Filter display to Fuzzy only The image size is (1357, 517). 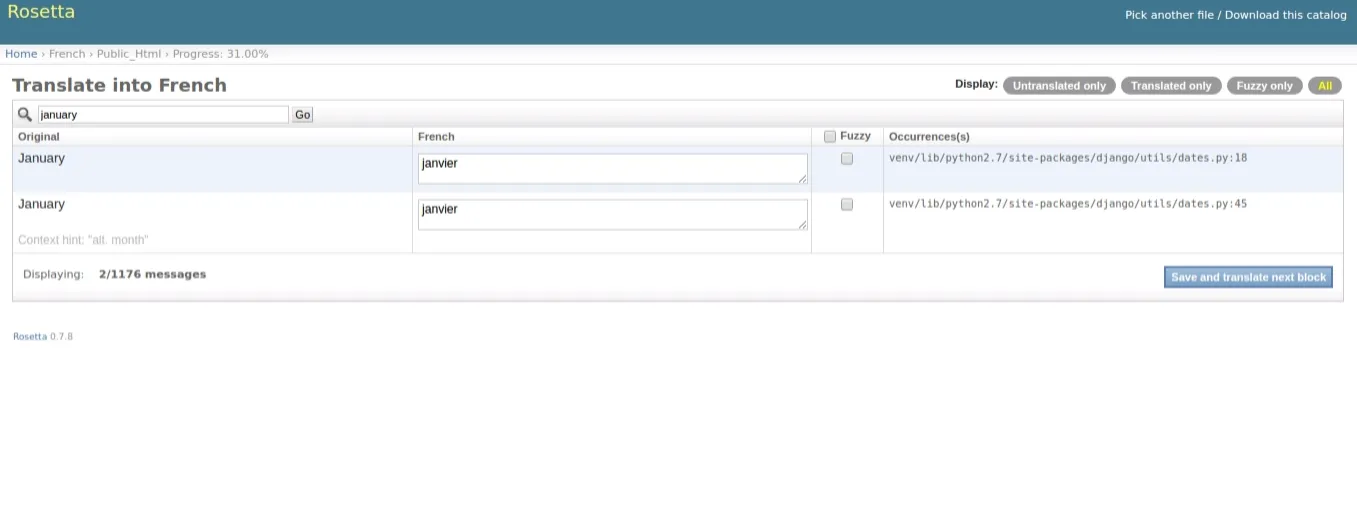tap(1264, 86)
